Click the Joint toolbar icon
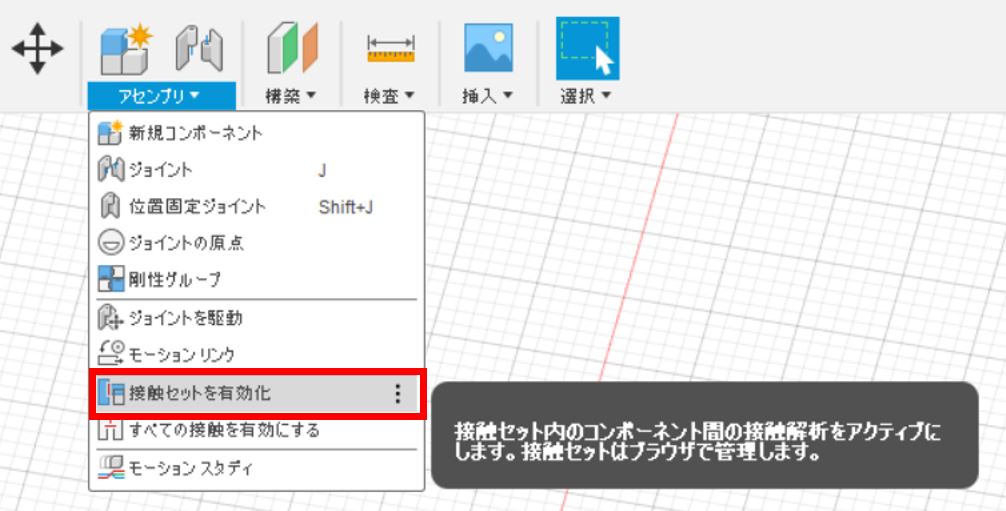This screenshot has width=1006, height=511. click(199, 48)
